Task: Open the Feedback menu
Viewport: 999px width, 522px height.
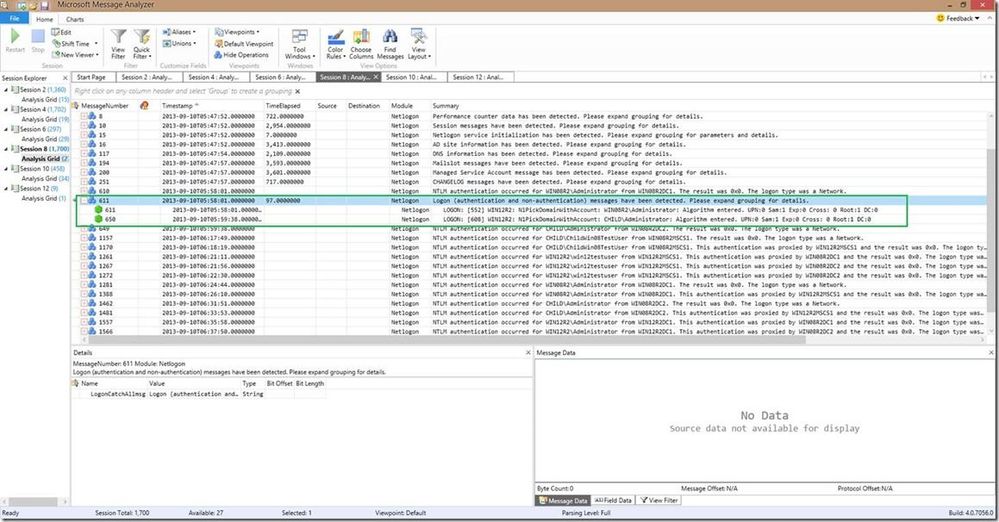Action: (x=958, y=18)
